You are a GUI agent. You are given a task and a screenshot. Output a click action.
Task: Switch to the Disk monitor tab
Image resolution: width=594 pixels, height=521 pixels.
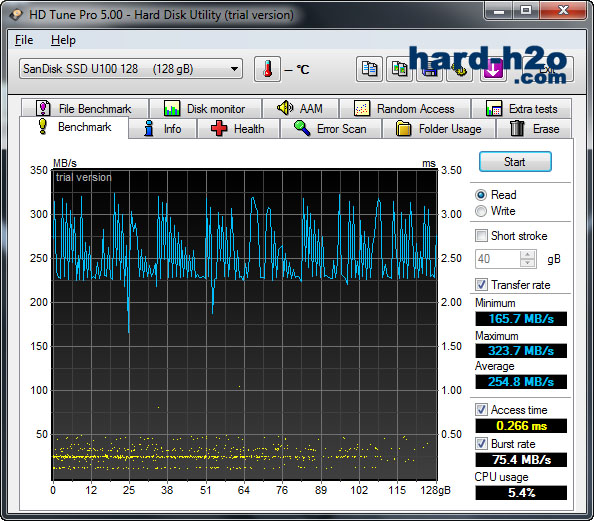coord(205,108)
